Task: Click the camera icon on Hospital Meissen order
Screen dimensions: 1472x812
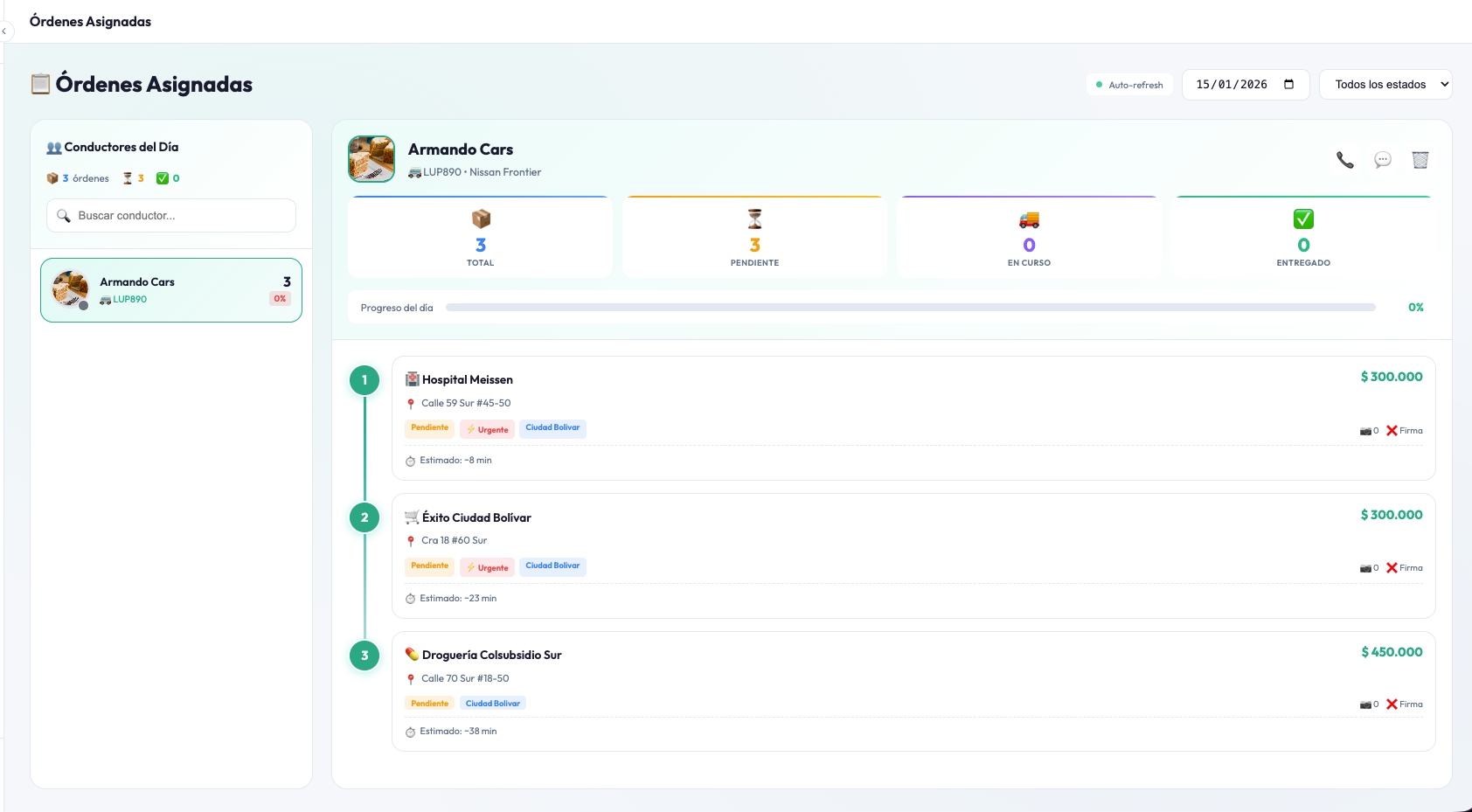Action: pyautogui.click(x=1365, y=430)
